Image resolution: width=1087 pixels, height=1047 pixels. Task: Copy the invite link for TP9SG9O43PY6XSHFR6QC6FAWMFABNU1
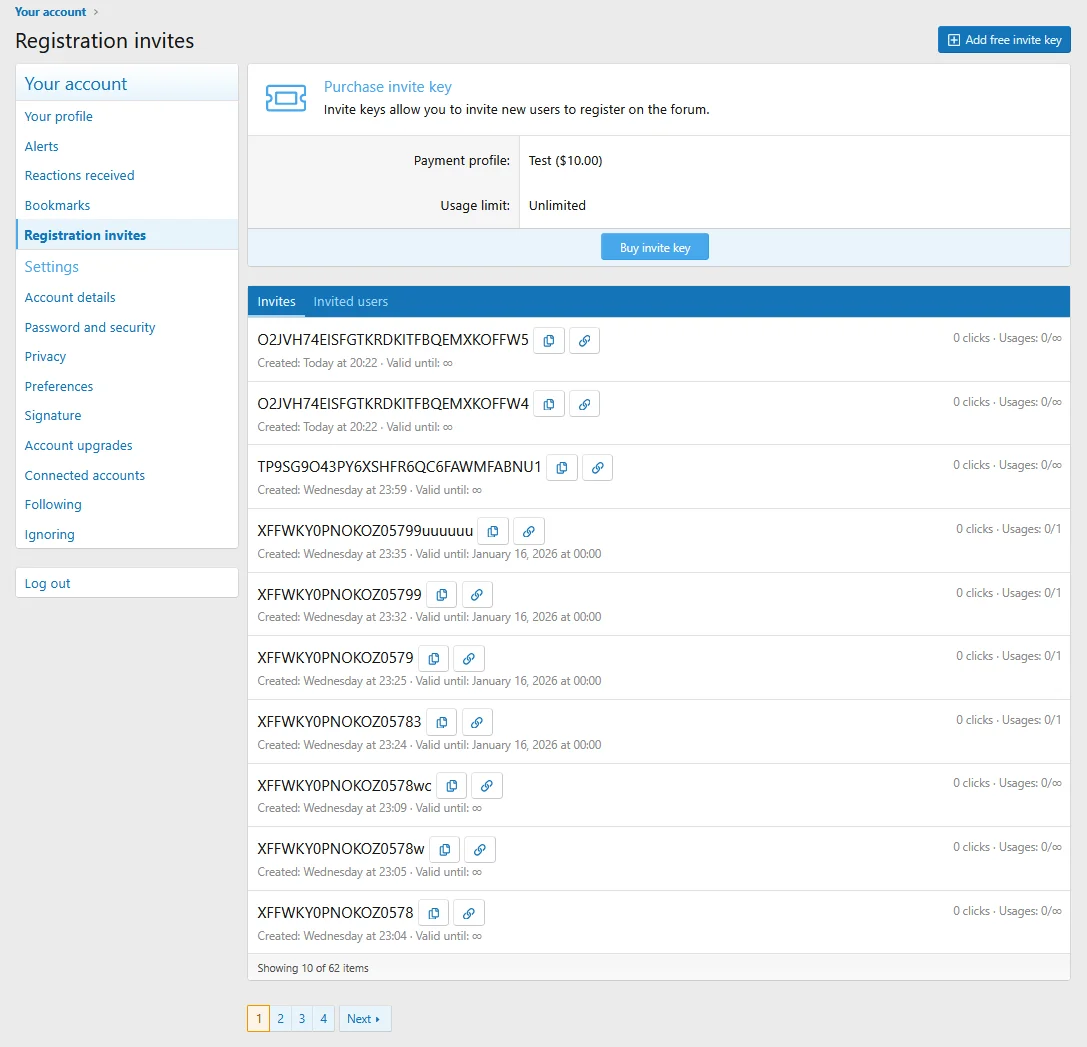click(597, 467)
